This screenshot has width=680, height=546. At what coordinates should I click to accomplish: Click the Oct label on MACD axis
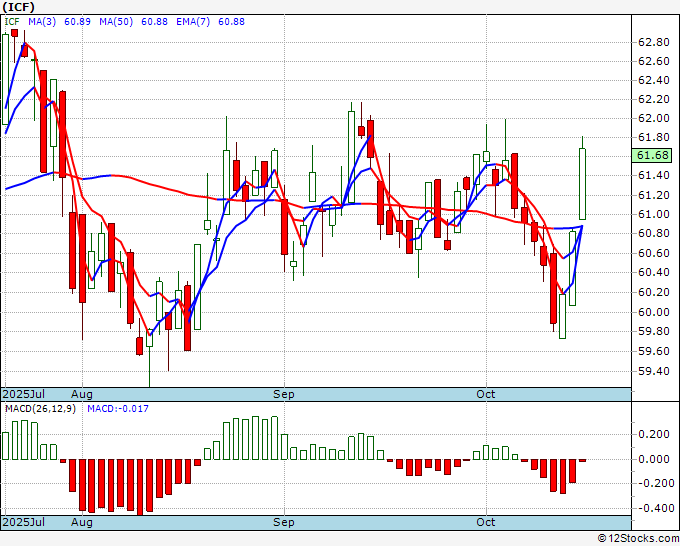pyautogui.click(x=486, y=522)
